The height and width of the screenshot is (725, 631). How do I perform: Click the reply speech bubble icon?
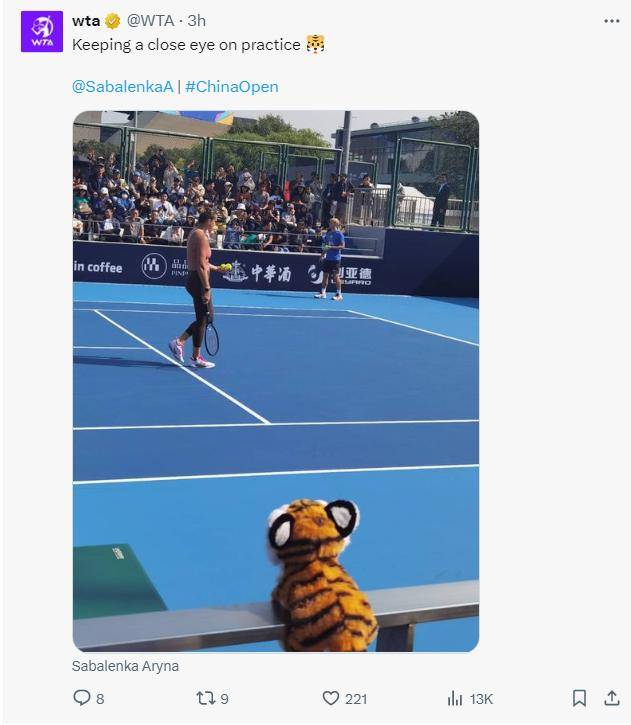point(82,698)
